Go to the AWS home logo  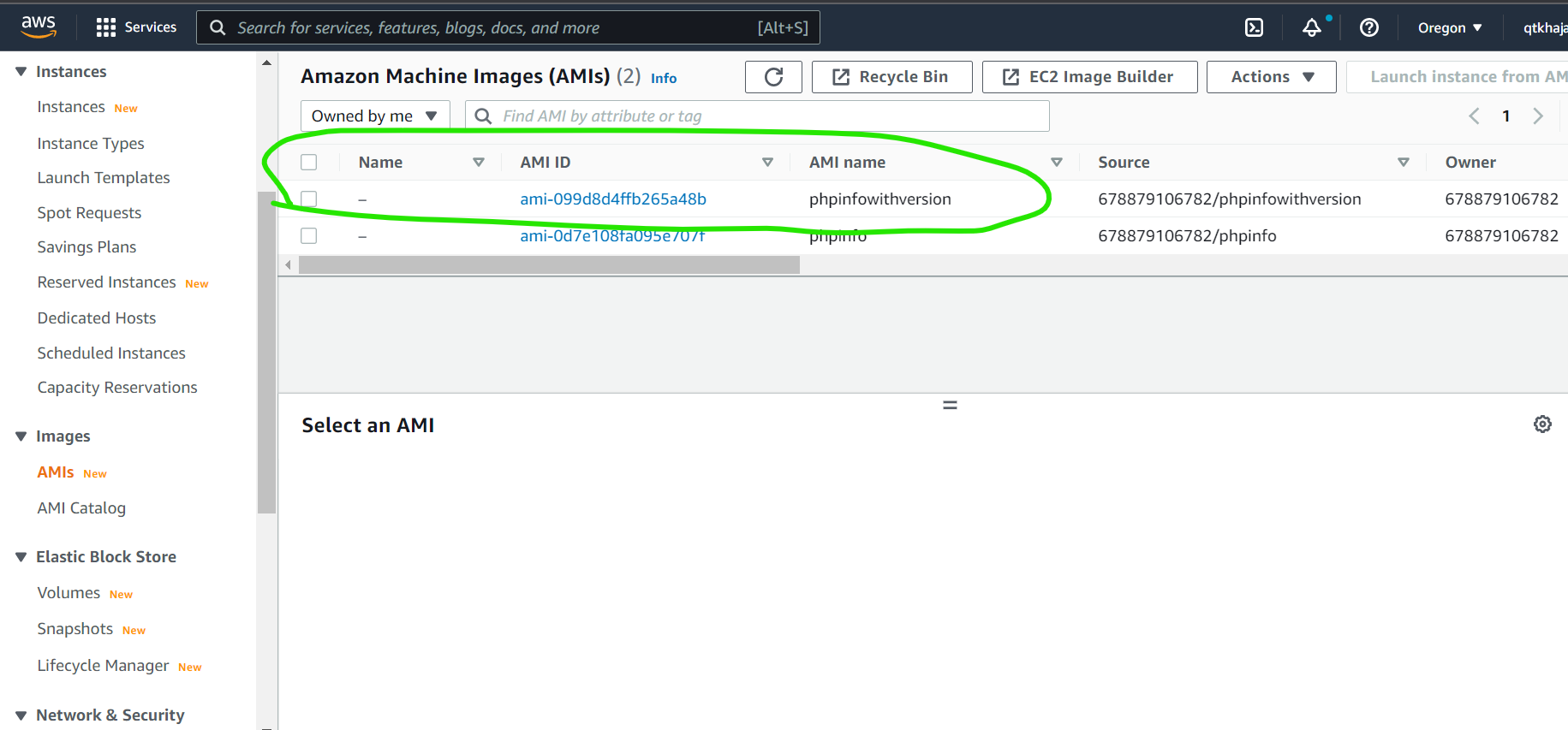coord(39,27)
